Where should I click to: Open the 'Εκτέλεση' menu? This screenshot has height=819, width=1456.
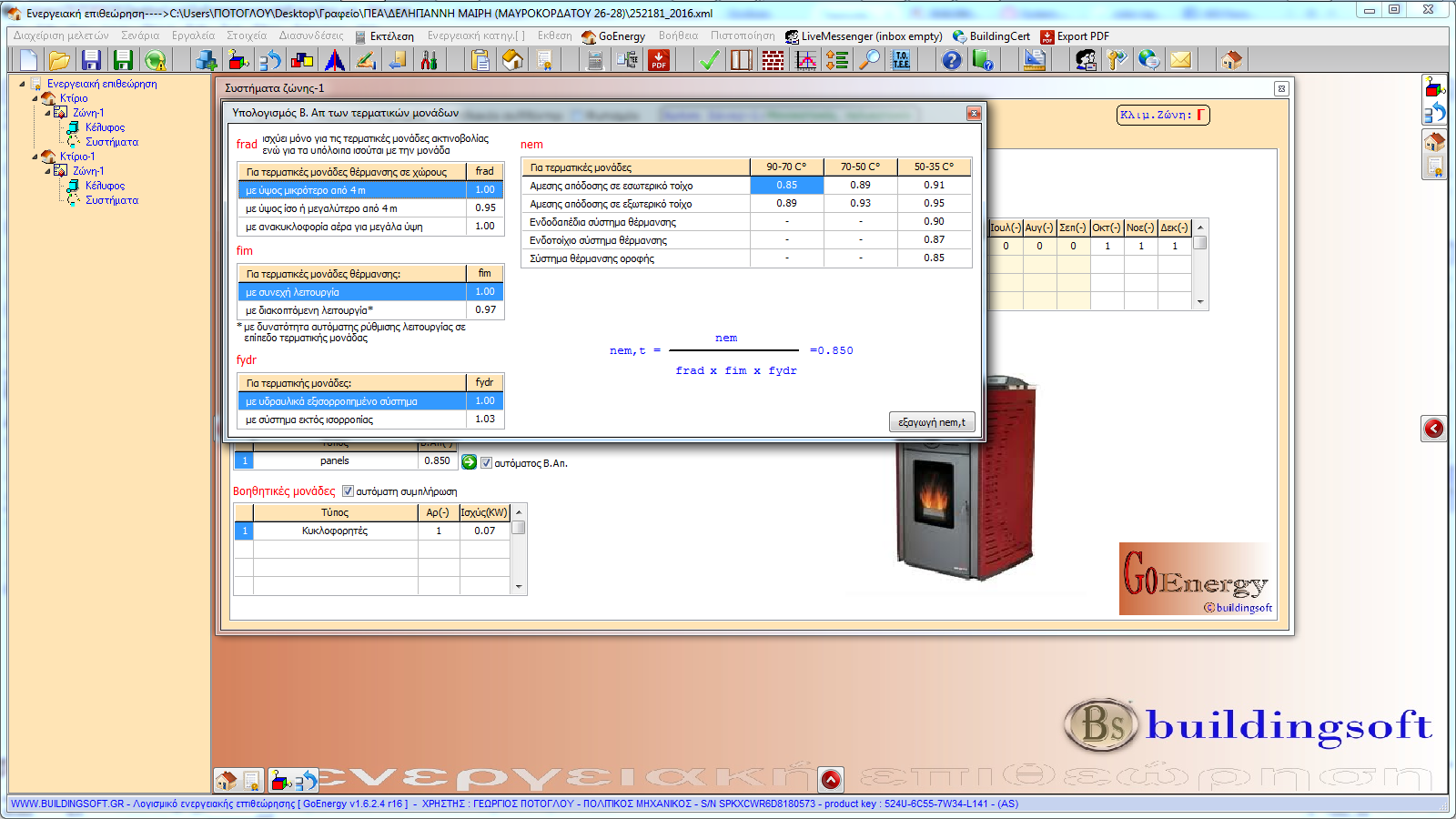[391, 36]
